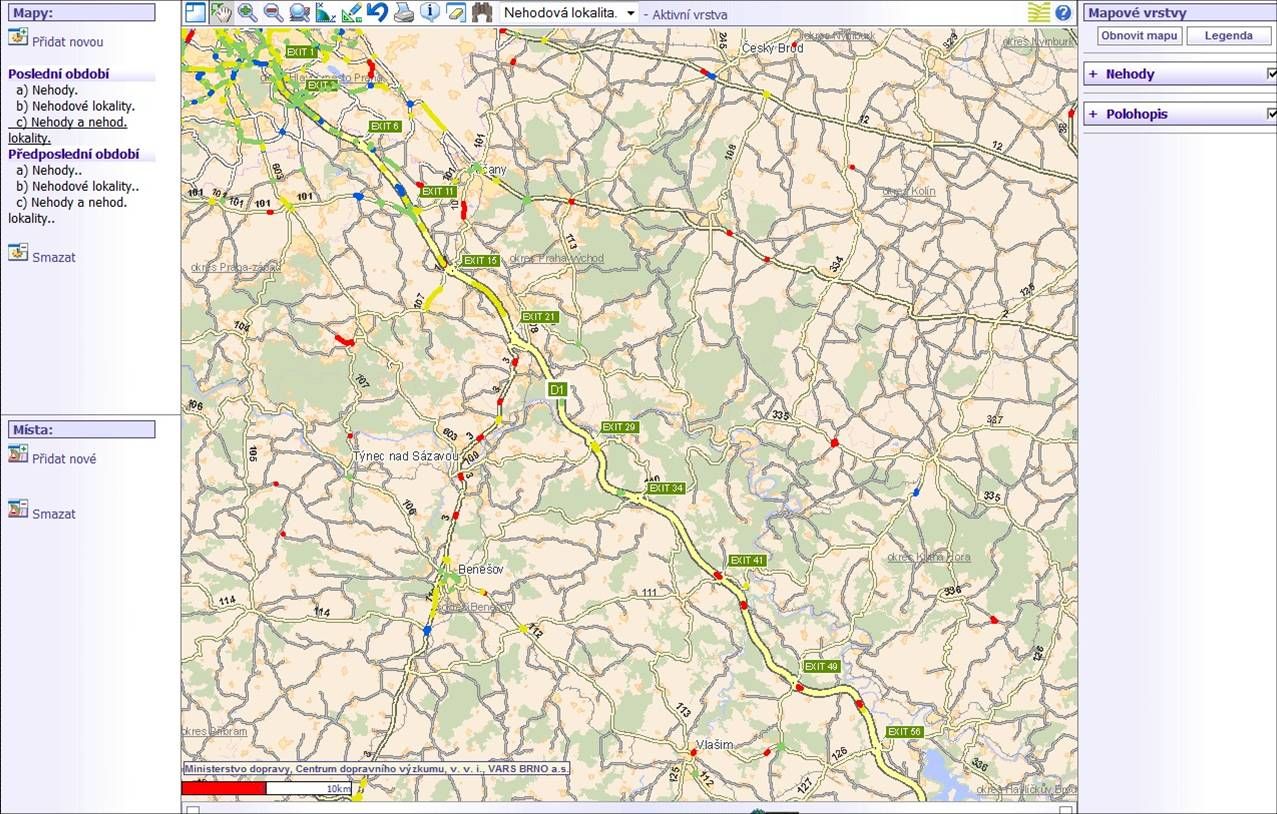
Task: Click the eraser clear icon
Action: [456, 13]
